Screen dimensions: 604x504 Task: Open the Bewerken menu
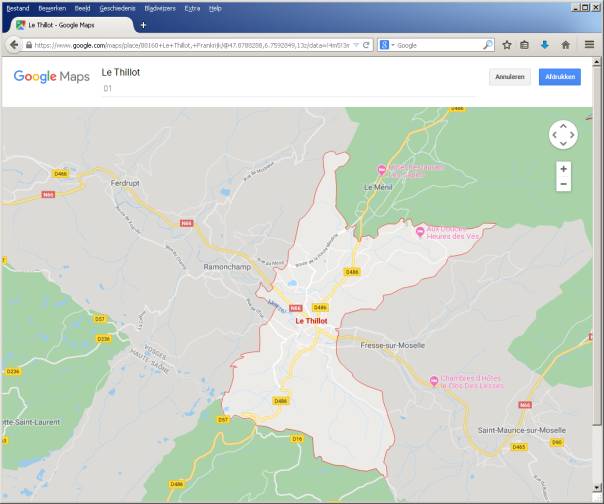52,8
